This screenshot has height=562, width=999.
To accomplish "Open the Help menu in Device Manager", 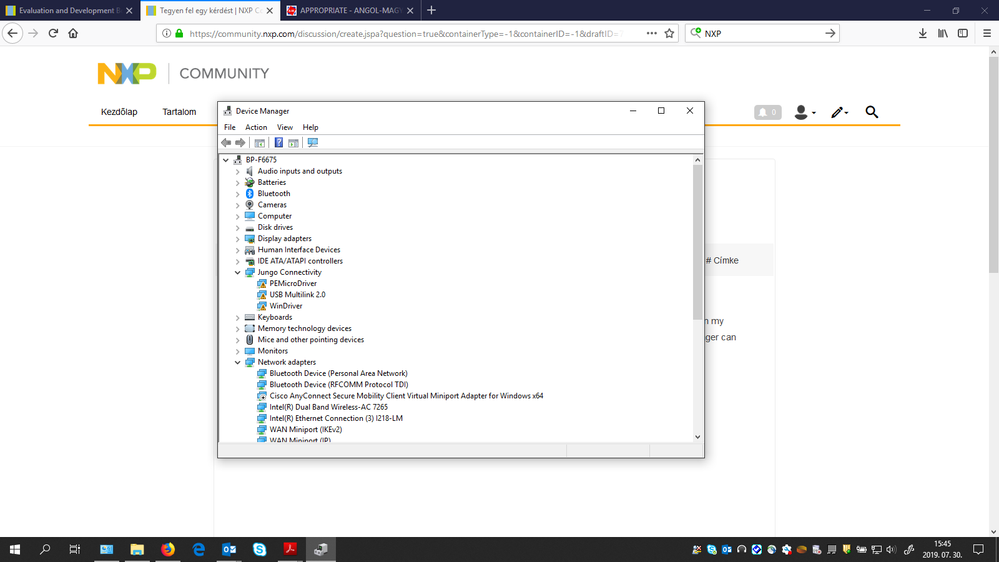I will (x=310, y=127).
